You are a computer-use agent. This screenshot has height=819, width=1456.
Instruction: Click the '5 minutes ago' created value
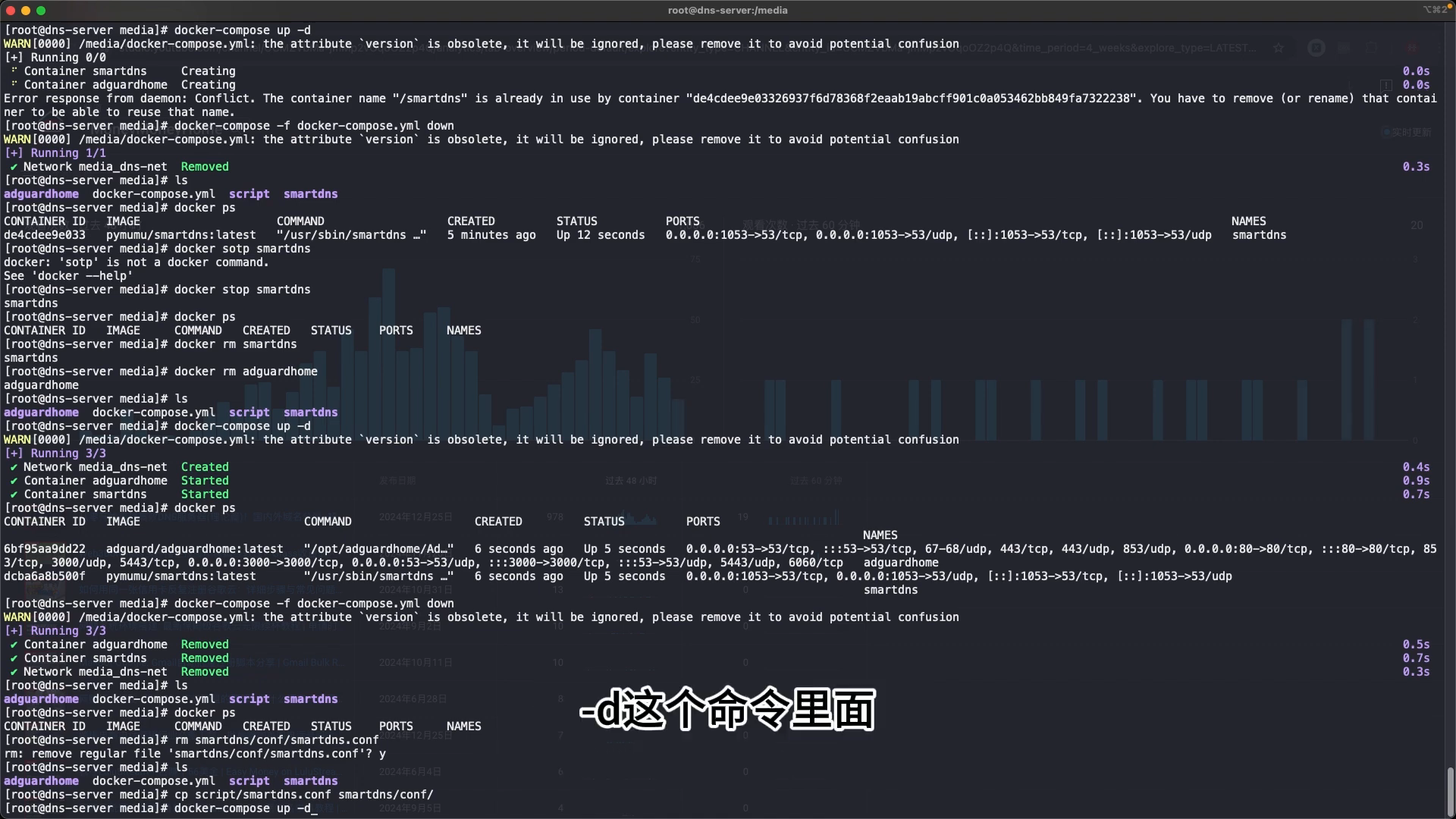click(491, 235)
